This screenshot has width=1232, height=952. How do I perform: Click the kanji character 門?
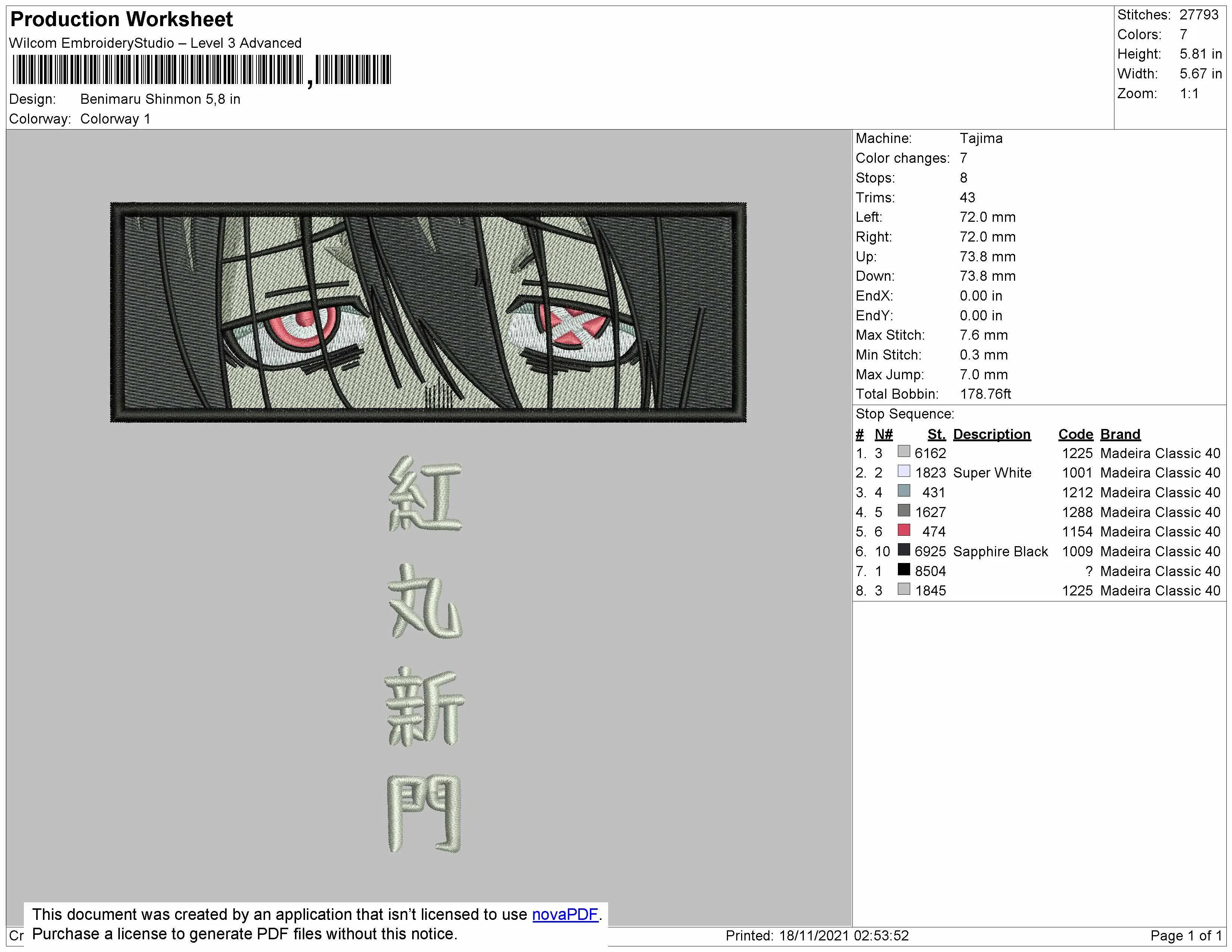[x=425, y=814]
